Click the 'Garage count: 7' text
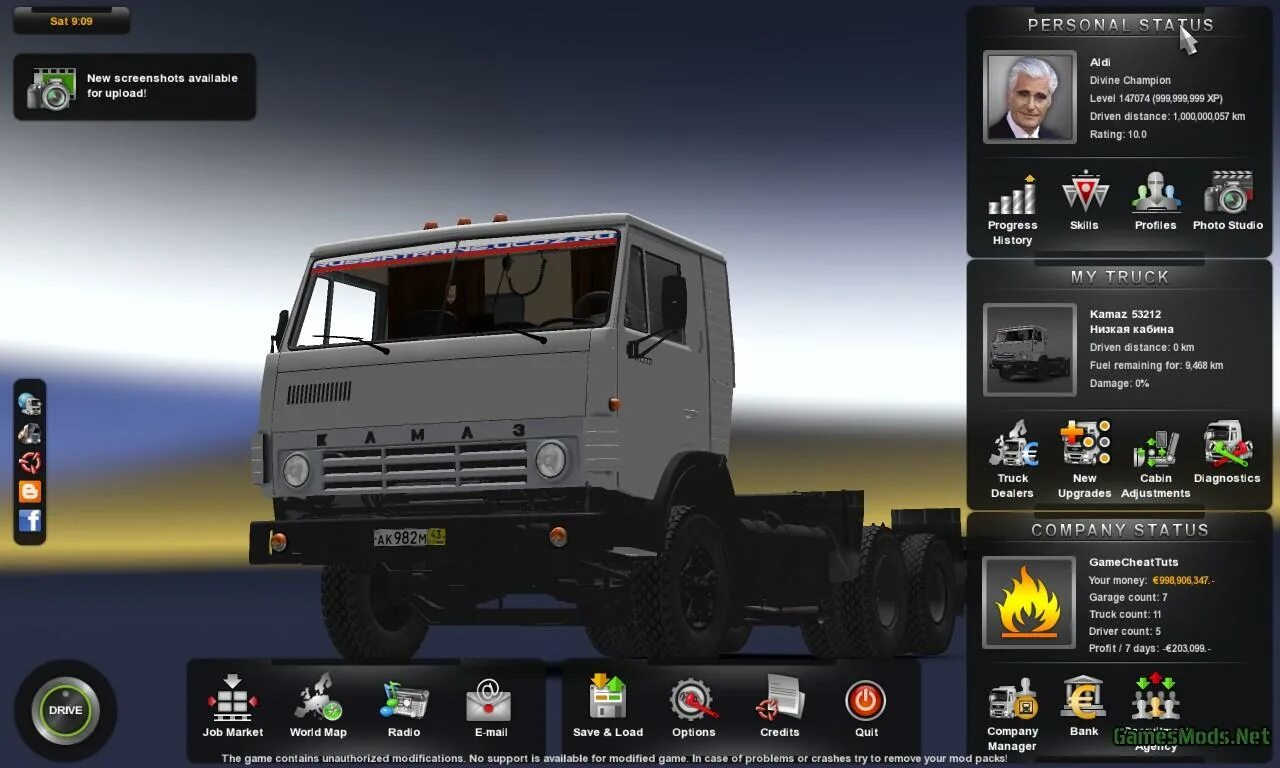 coord(1127,598)
